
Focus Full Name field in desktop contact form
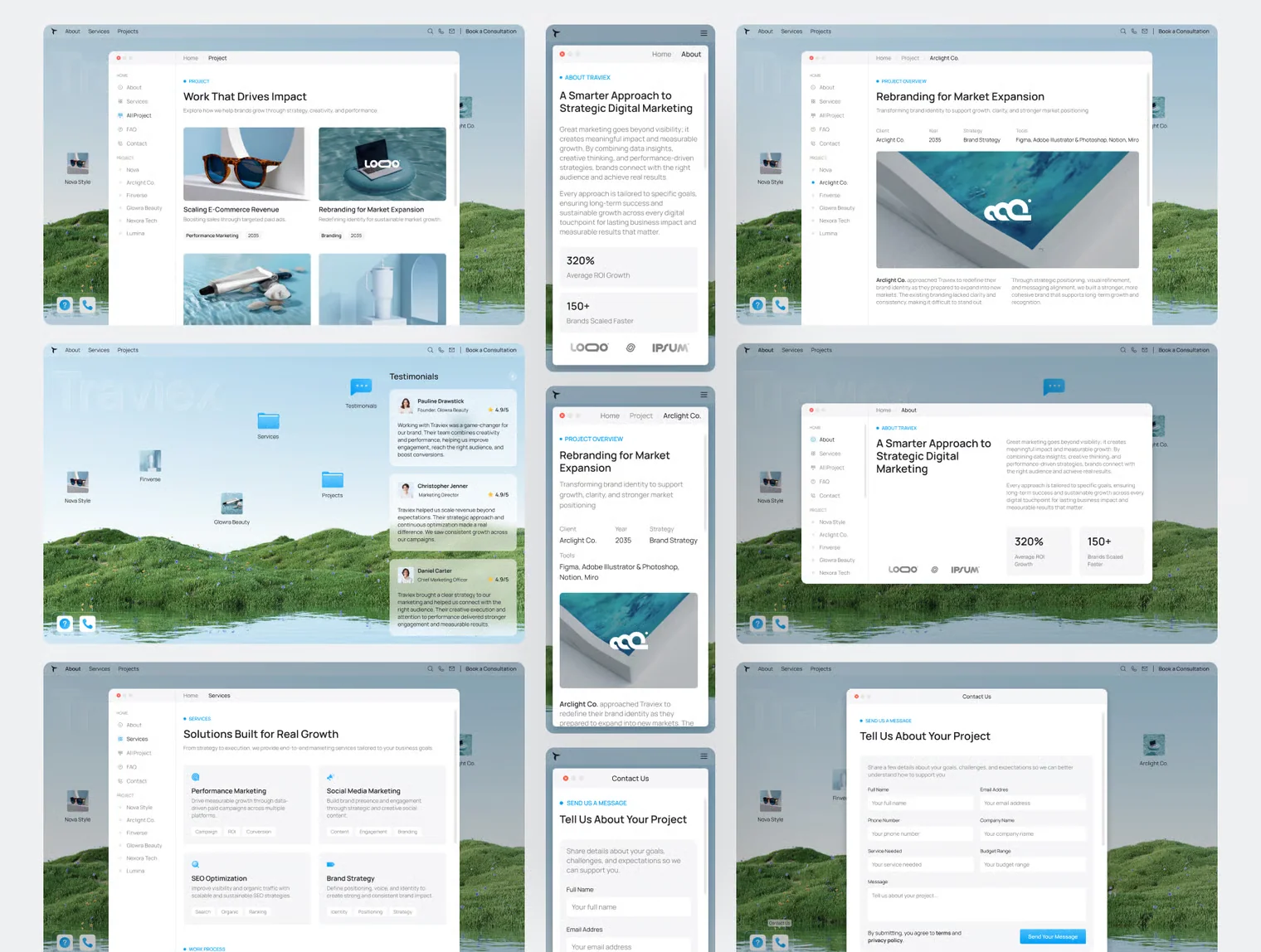(x=920, y=803)
